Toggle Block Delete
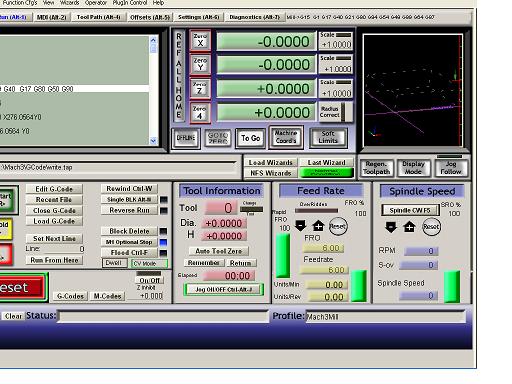The height and width of the screenshot is (384, 512). 129,231
